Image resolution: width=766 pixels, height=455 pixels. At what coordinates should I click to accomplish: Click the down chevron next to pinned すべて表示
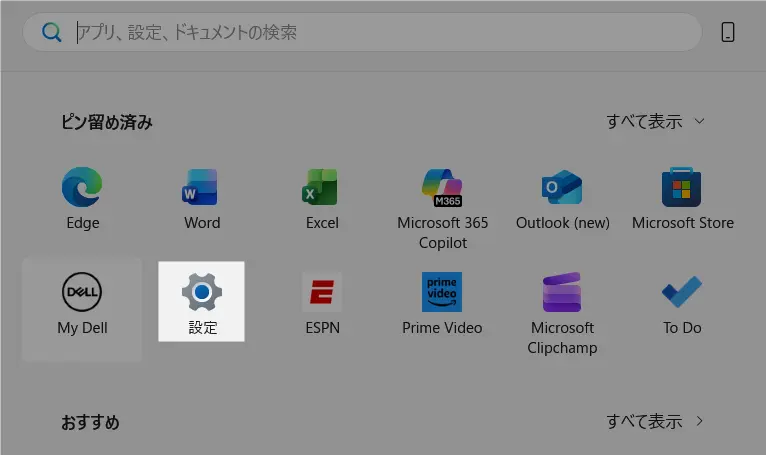click(699, 121)
